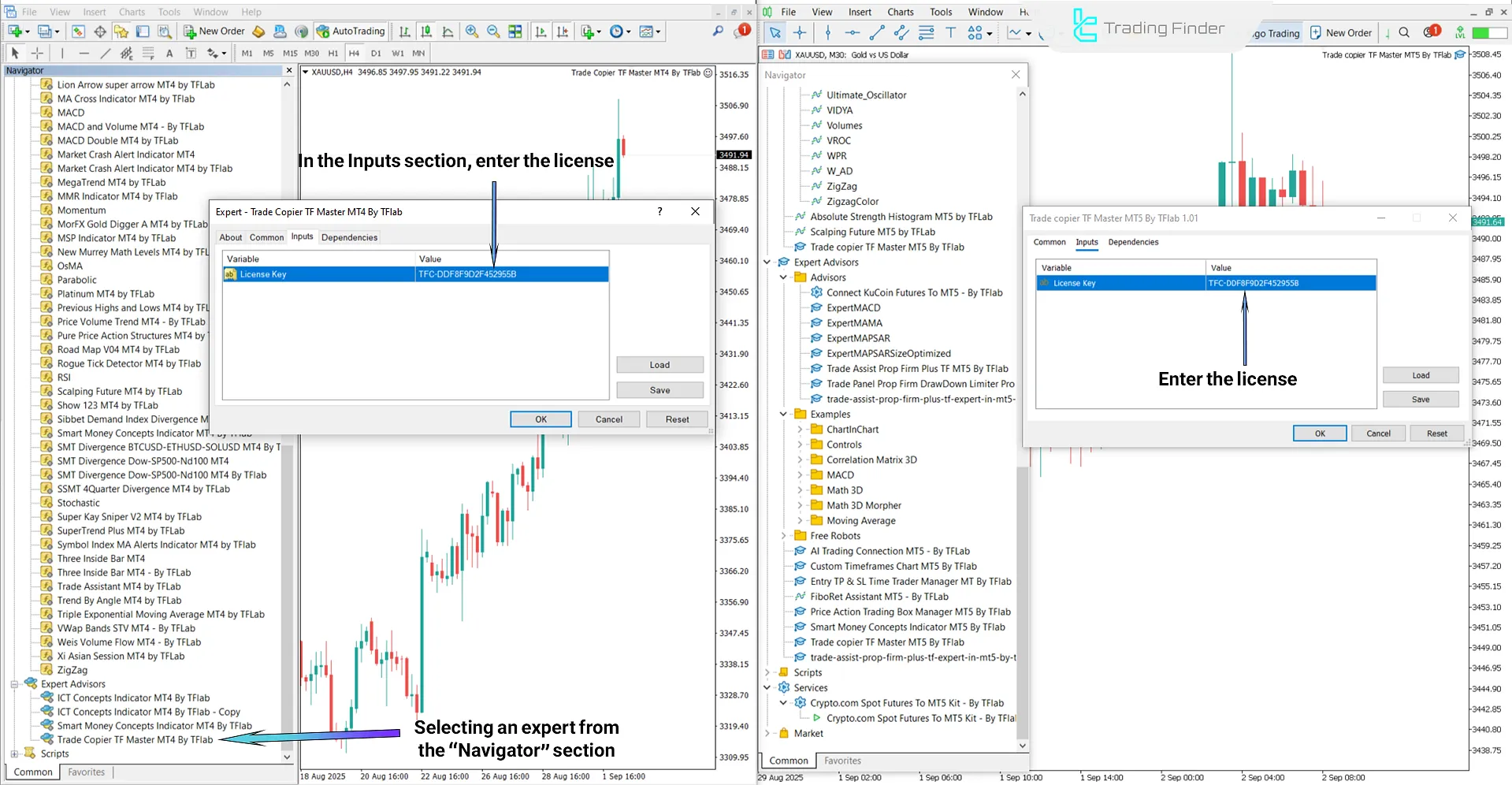Click the Load button in the Expert dialog

(x=659, y=364)
